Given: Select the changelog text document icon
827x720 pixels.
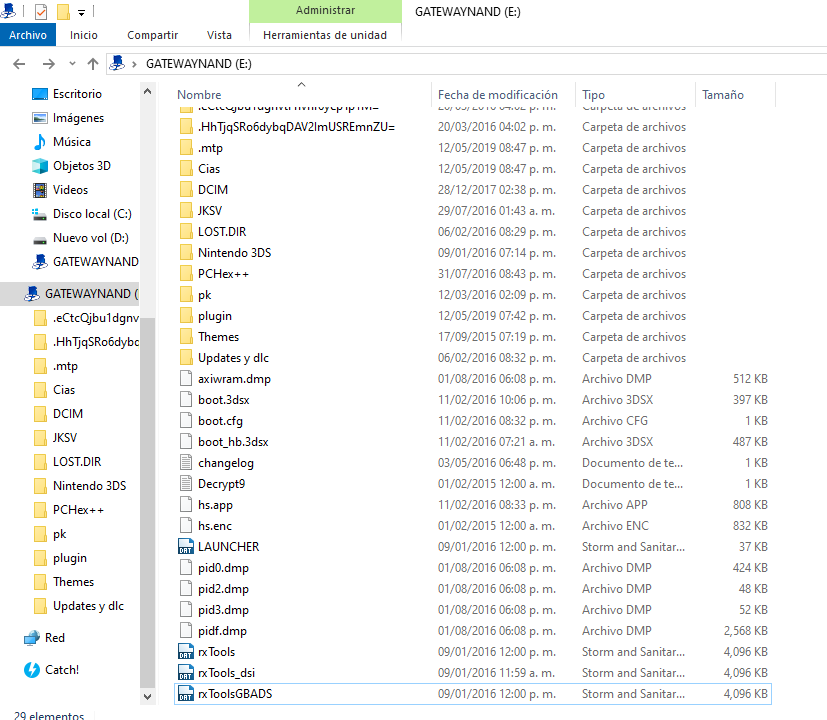Looking at the screenshot, I should point(186,463).
